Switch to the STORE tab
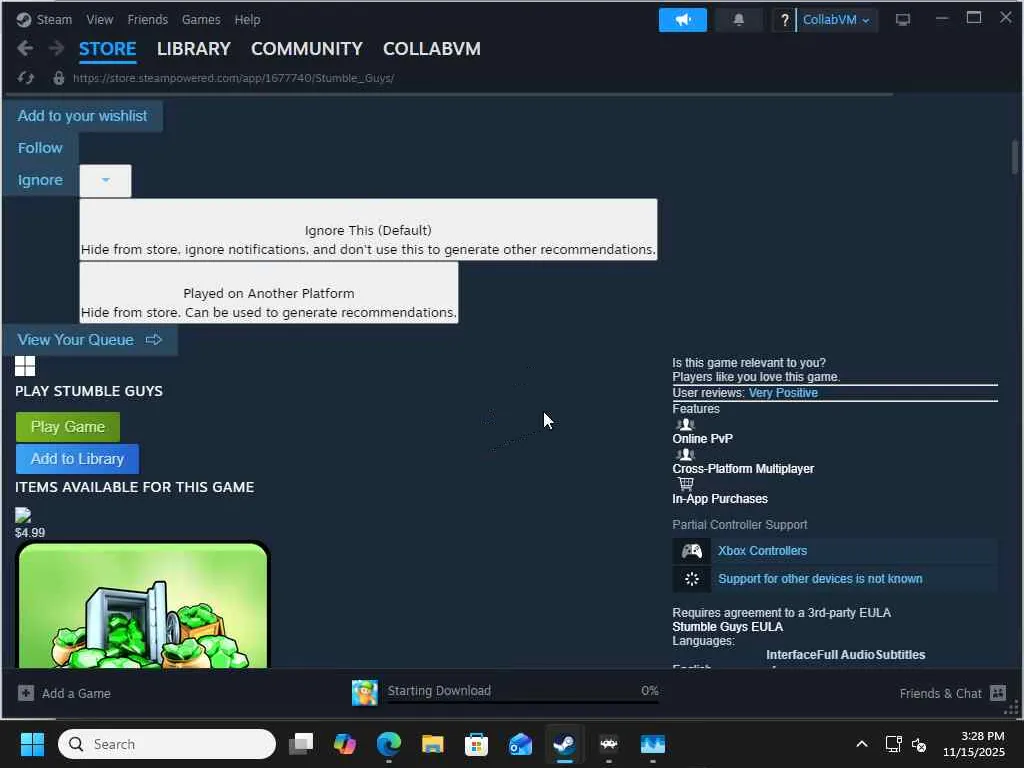Screen dimensions: 1024x768 tap(108, 49)
